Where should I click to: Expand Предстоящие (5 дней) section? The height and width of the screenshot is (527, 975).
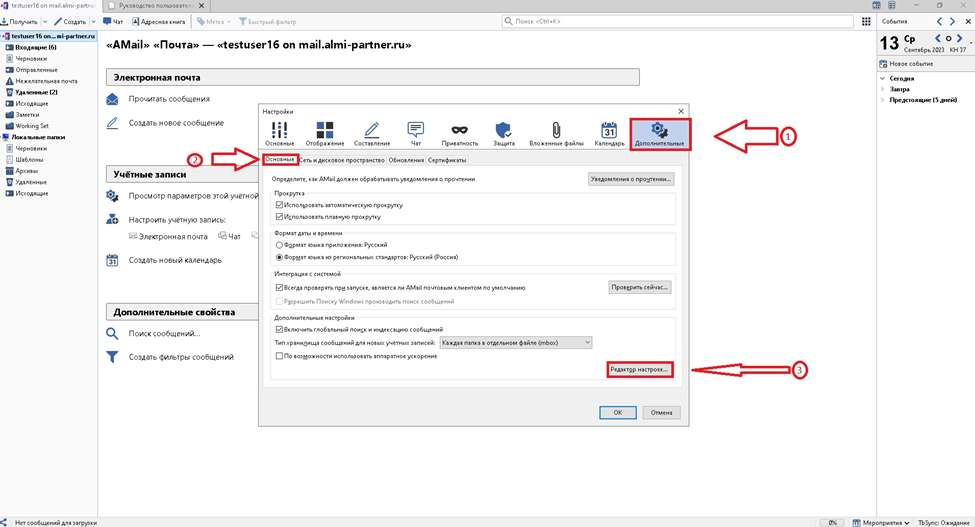[882, 100]
